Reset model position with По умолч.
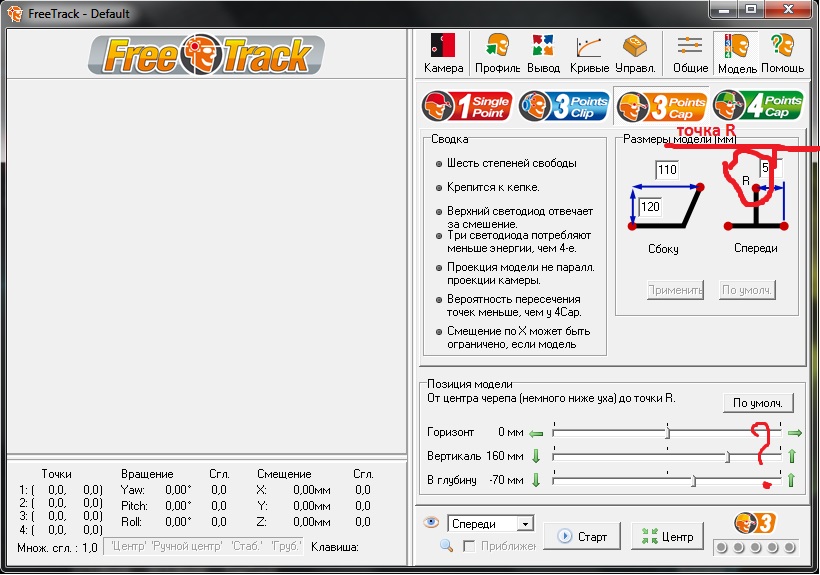 [758, 403]
